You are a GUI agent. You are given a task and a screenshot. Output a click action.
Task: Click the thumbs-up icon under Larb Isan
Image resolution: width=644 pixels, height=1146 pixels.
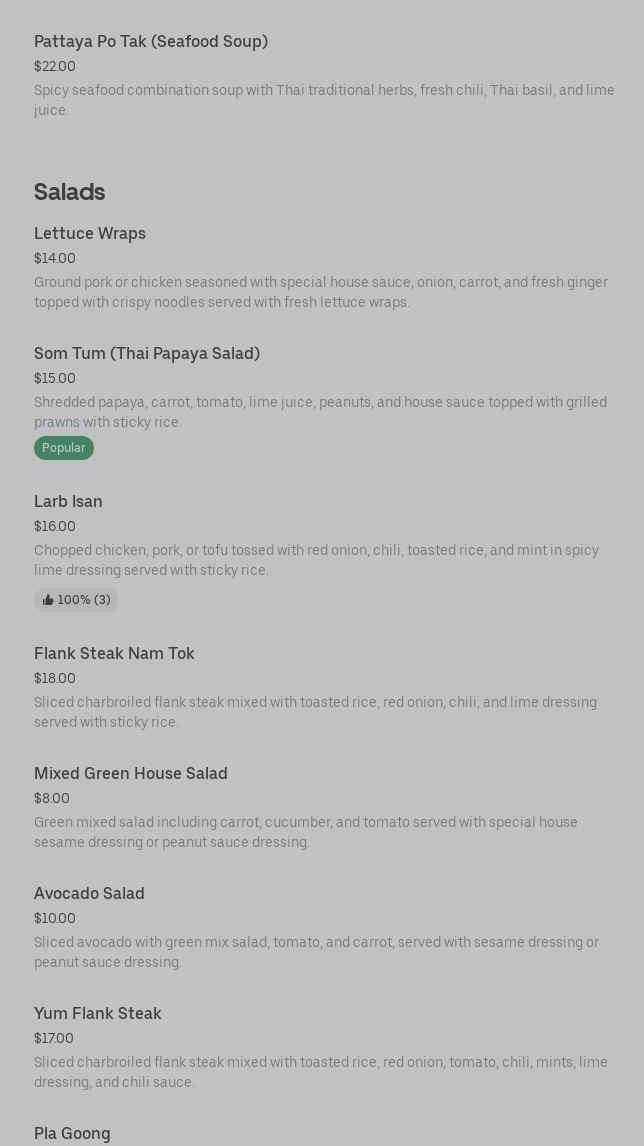48,600
